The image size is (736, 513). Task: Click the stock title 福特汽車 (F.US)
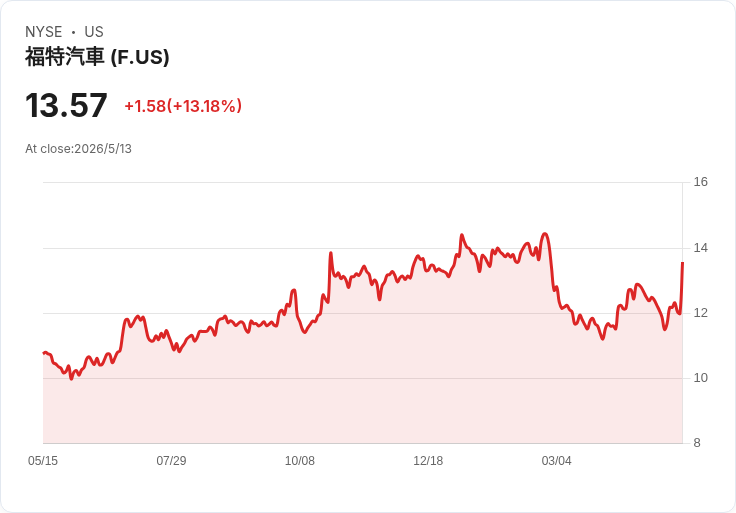(97, 57)
